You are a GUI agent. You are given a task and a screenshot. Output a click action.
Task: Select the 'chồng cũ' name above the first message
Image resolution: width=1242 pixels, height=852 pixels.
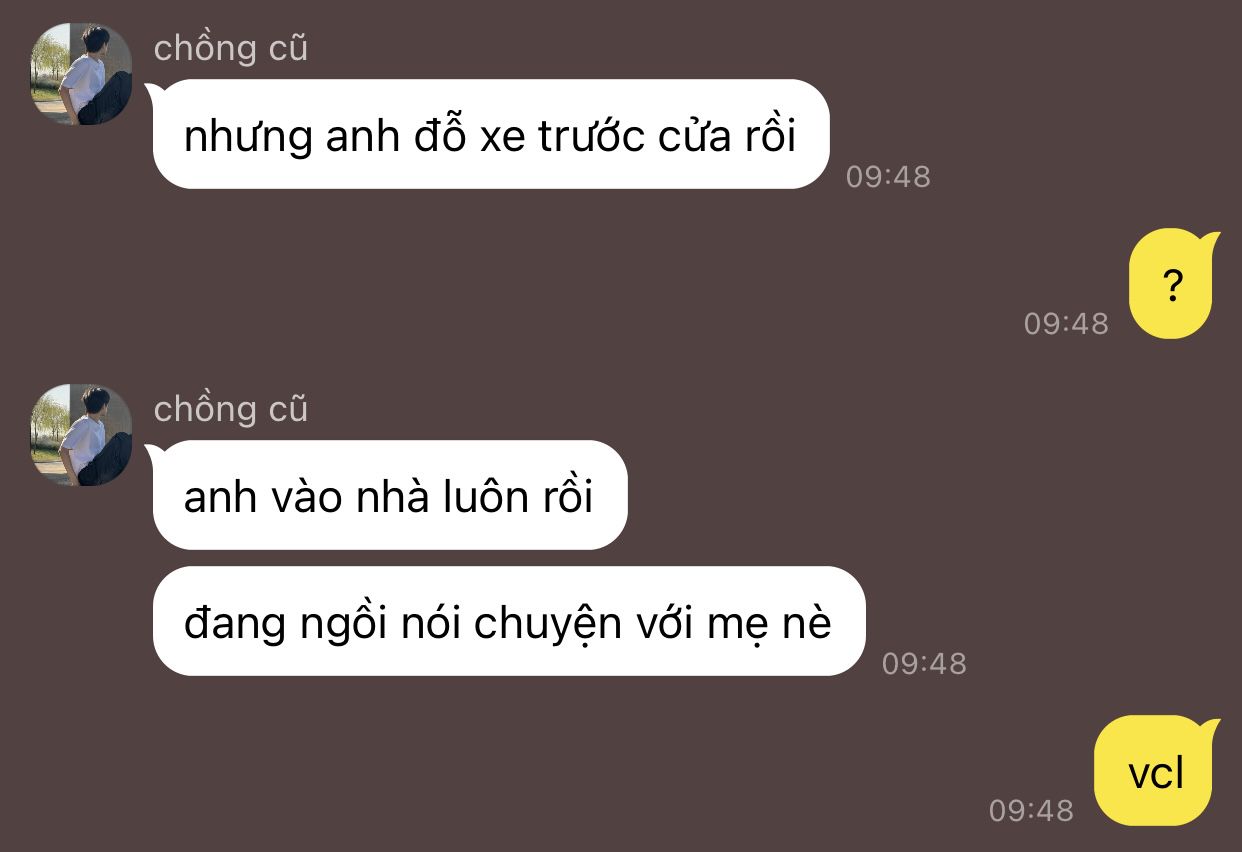231,47
